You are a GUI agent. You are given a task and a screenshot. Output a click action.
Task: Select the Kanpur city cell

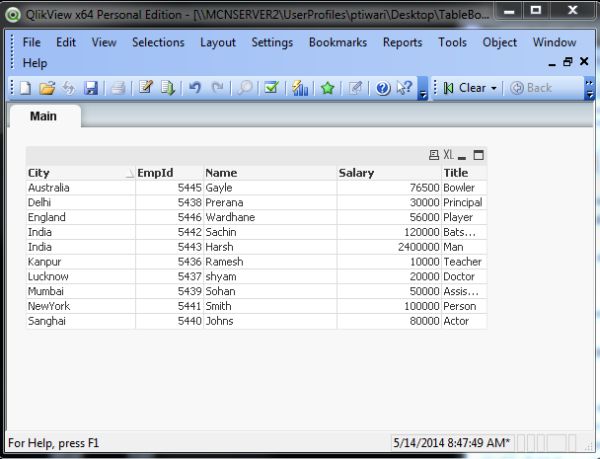pos(80,262)
